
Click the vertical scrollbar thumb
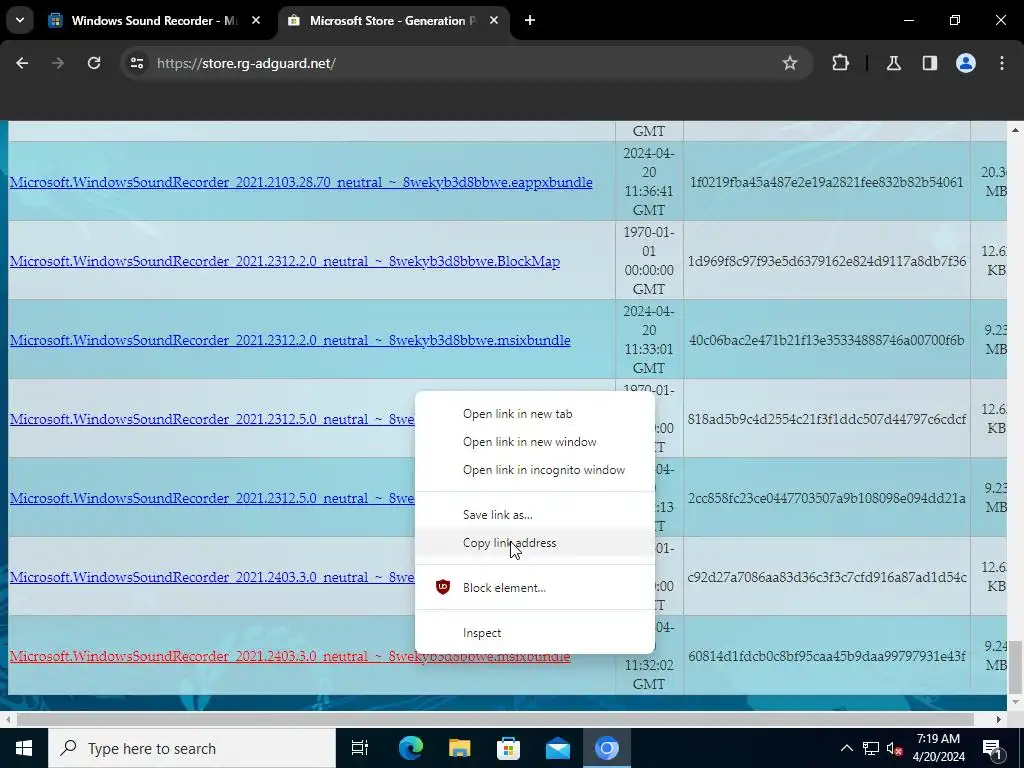pos(1015,668)
